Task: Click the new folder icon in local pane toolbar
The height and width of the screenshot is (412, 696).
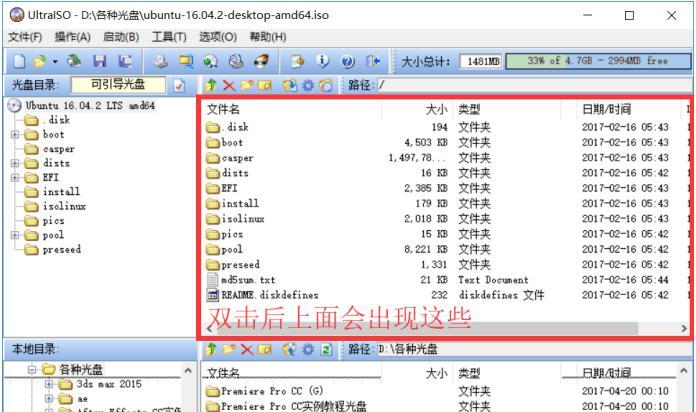Action: tap(229, 349)
